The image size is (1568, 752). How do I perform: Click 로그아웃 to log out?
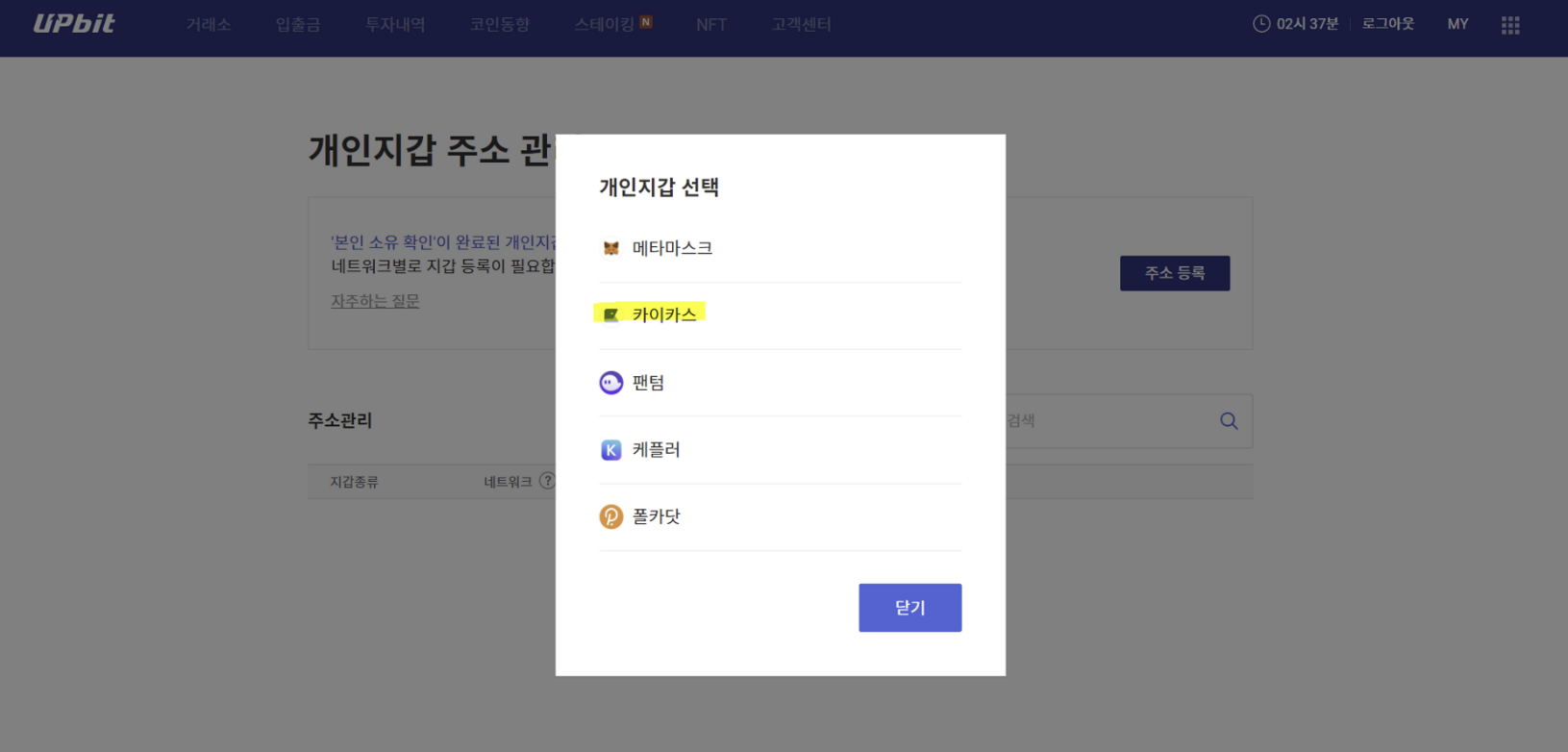click(x=1387, y=24)
